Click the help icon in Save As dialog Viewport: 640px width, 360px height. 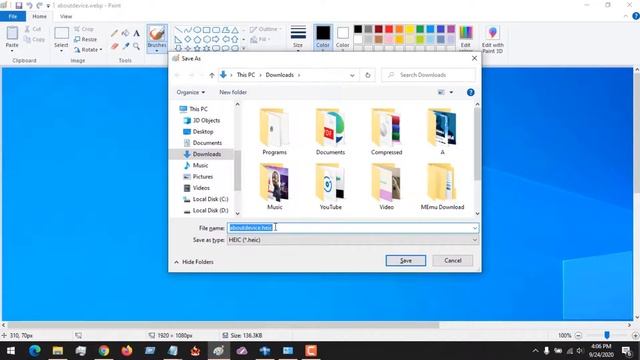(x=470, y=92)
